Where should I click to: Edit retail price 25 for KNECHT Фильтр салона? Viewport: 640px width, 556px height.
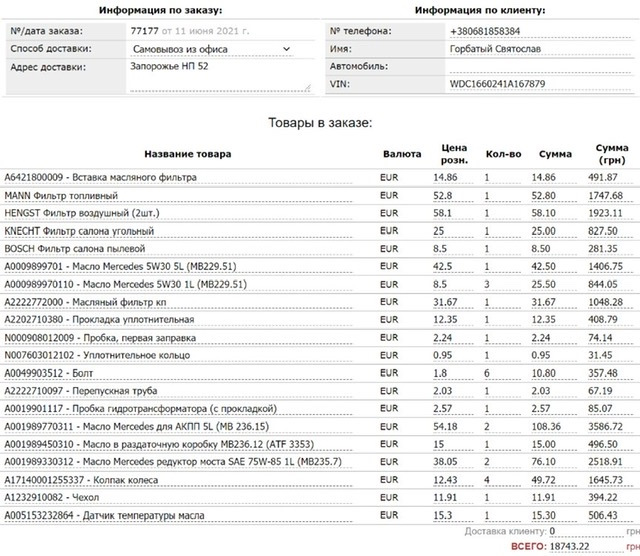click(x=453, y=231)
